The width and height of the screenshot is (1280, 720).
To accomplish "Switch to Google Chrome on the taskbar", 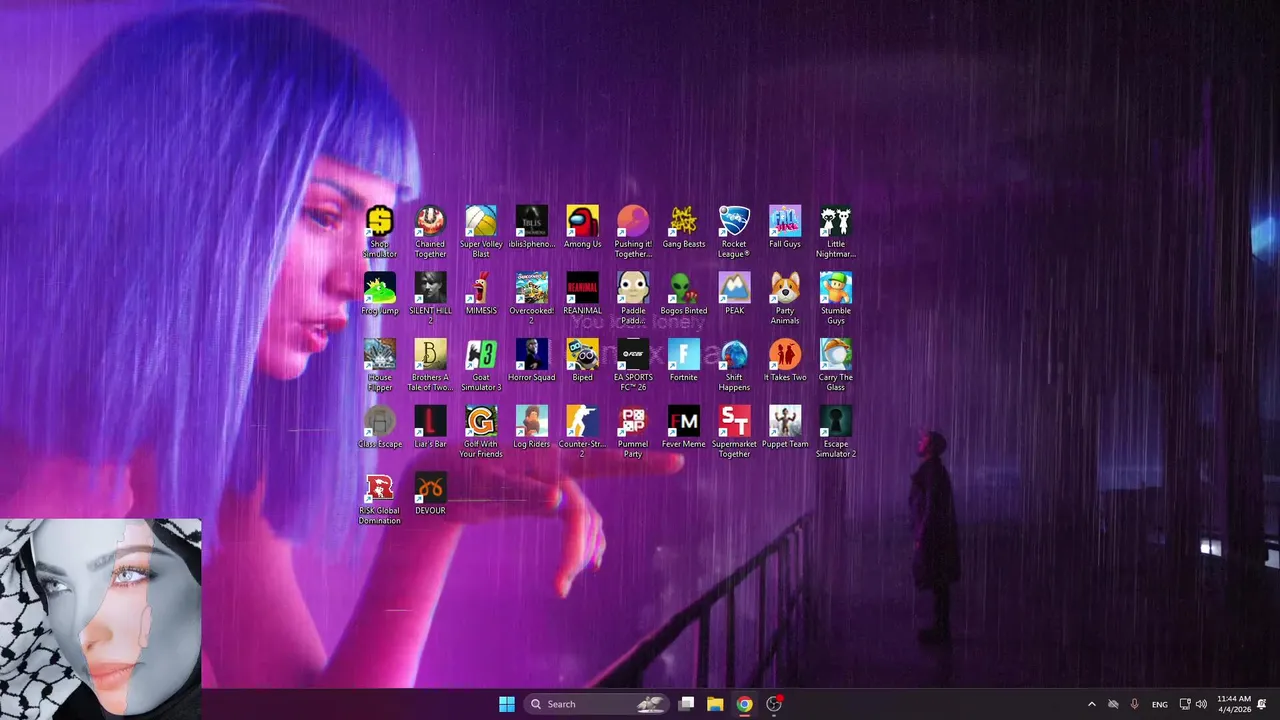I will click(x=744, y=704).
